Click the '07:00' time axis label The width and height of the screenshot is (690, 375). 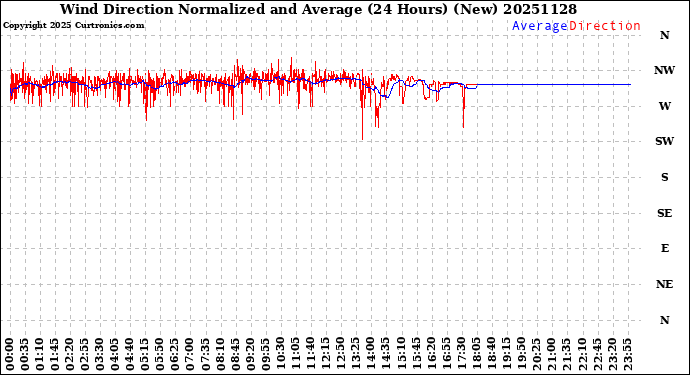[190, 355]
